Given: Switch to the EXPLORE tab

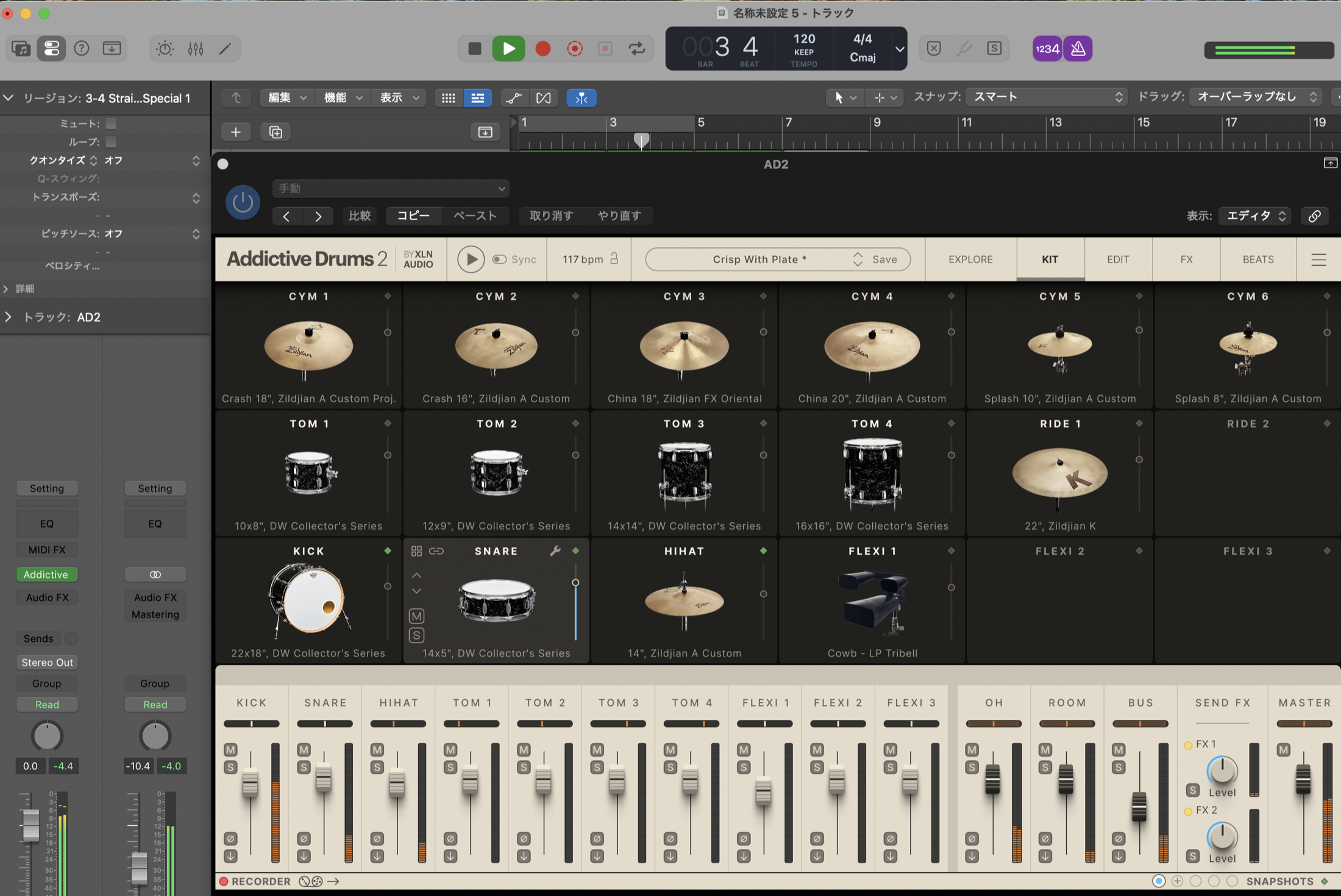Looking at the screenshot, I should (970, 259).
